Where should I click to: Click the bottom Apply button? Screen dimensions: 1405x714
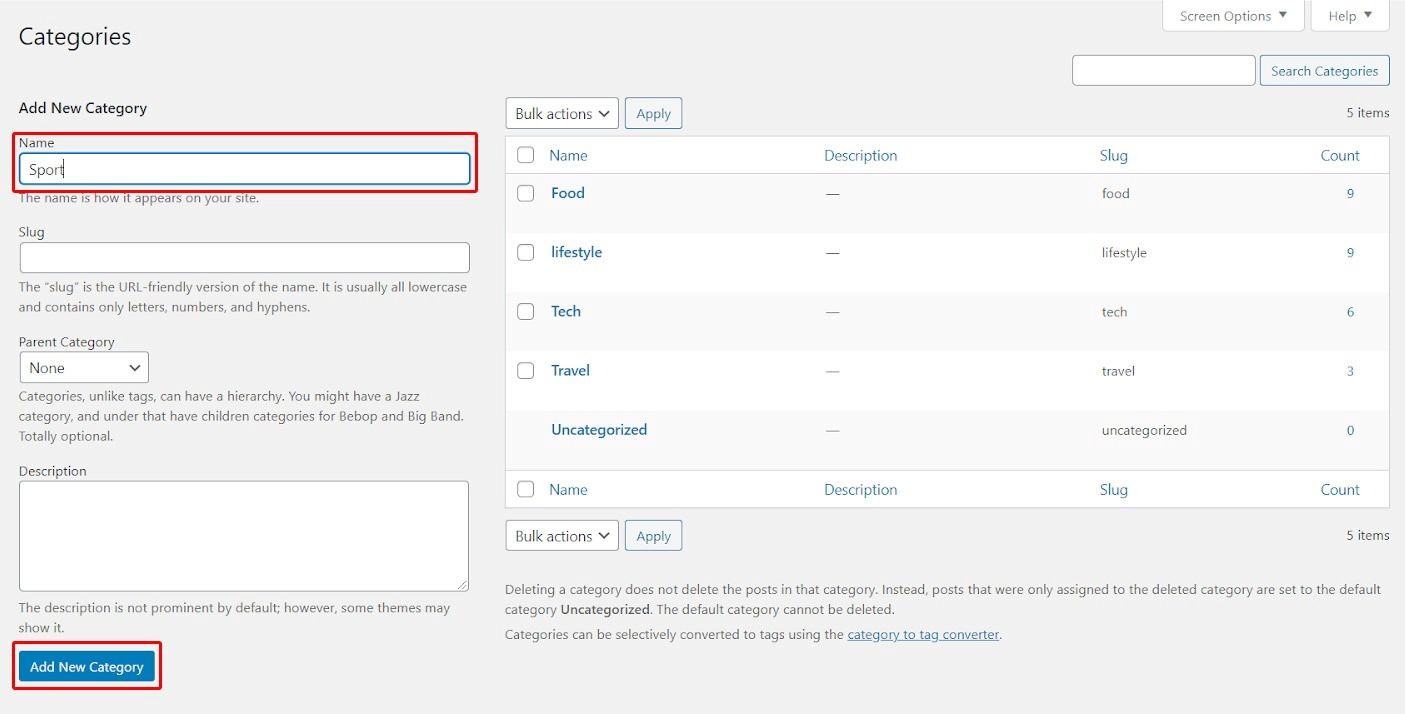pos(653,536)
